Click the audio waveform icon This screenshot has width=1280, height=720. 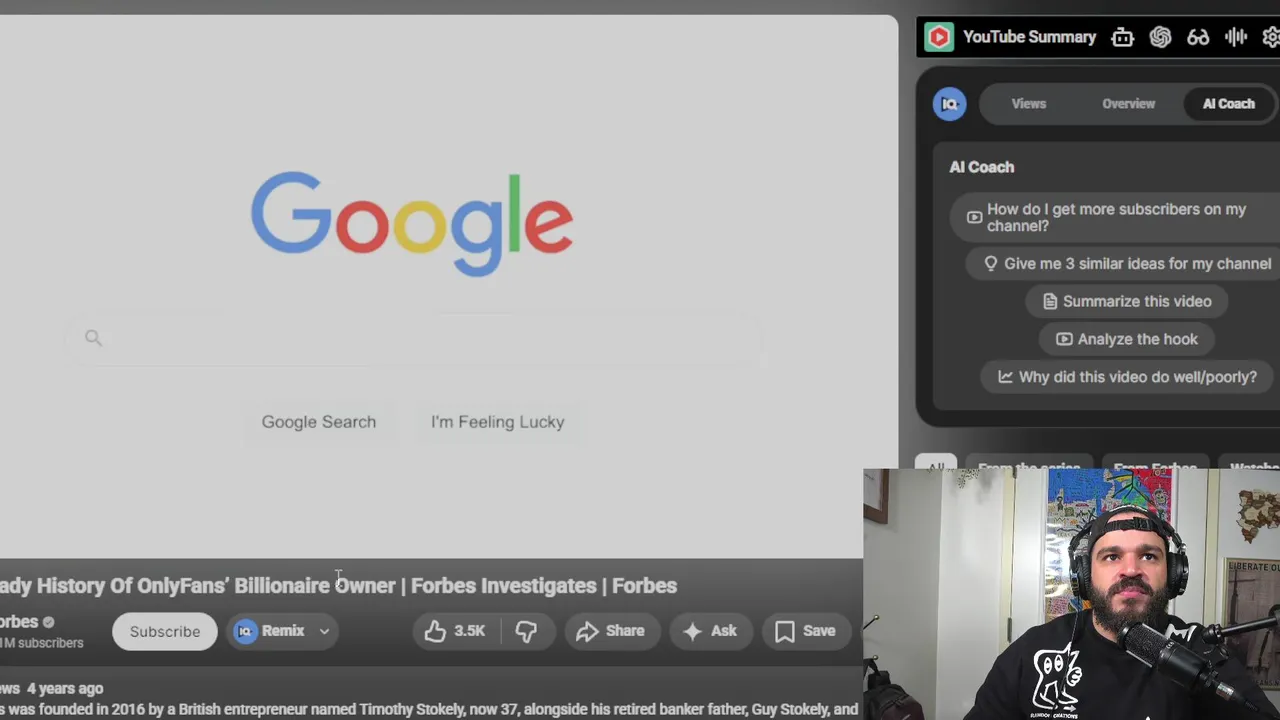[x=1236, y=37]
